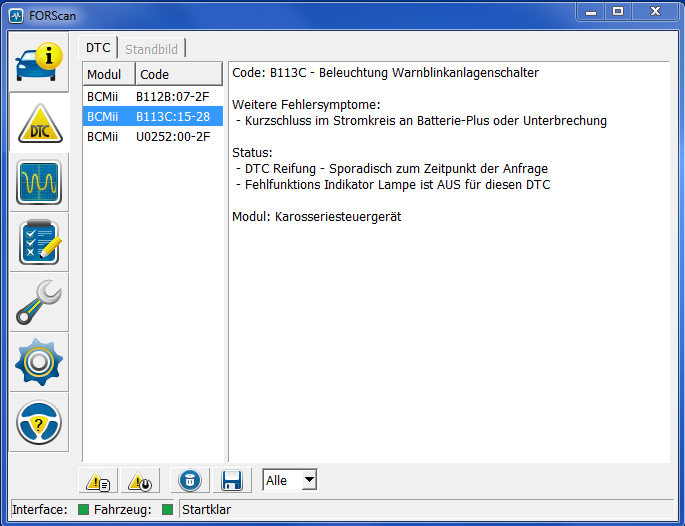Sort by the Code column header
685x526 pixels.
click(x=178, y=74)
